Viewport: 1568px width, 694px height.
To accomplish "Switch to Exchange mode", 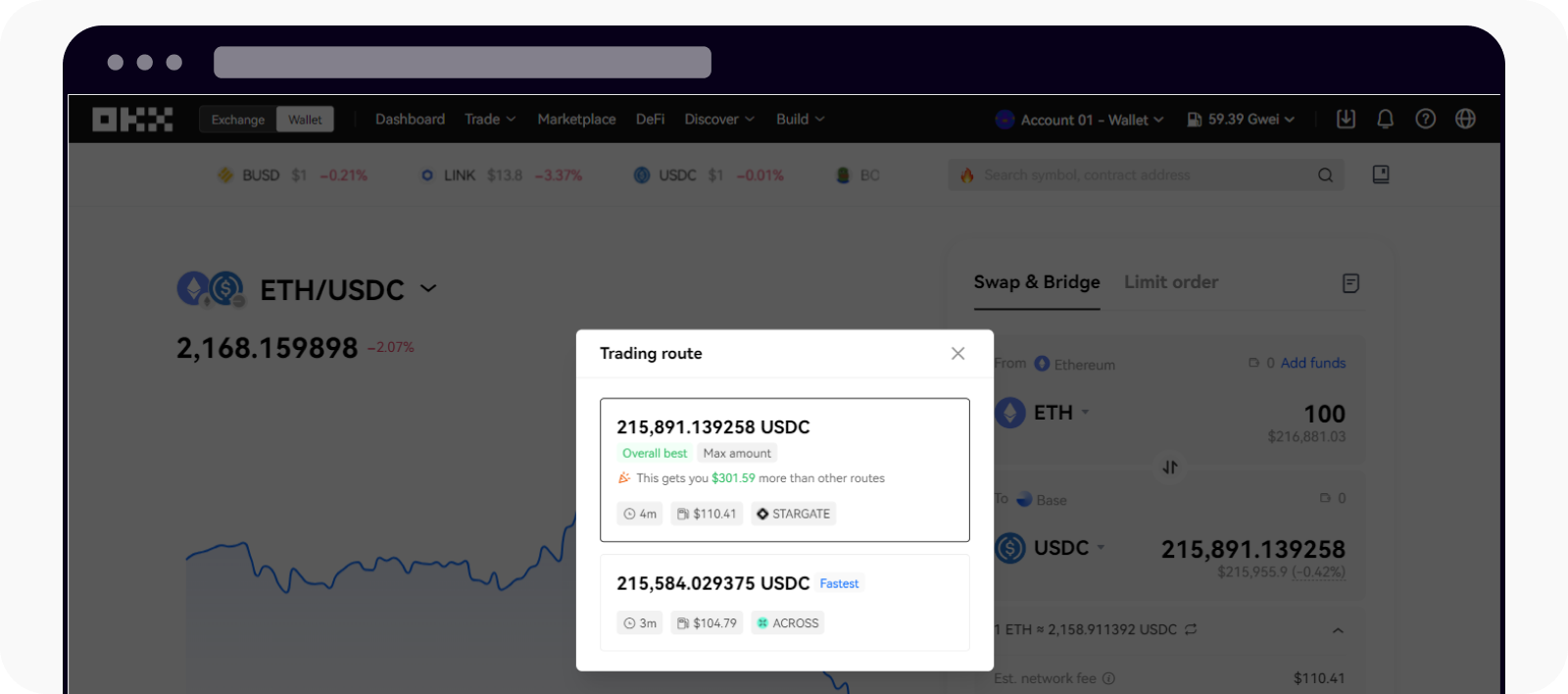I will pyautogui.click(x=238, y=120).
